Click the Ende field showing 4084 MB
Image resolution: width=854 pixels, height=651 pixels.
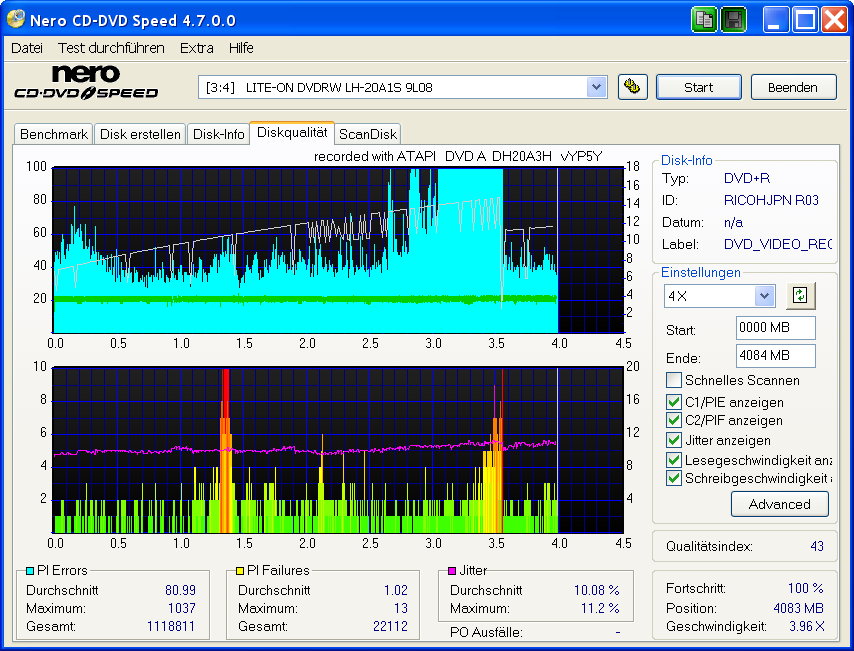click(x=775, y=357)
